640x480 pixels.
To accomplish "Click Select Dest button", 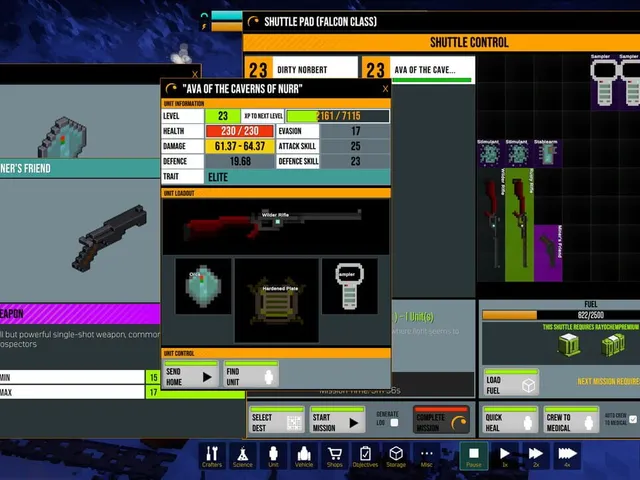I will tap(277, 420).
